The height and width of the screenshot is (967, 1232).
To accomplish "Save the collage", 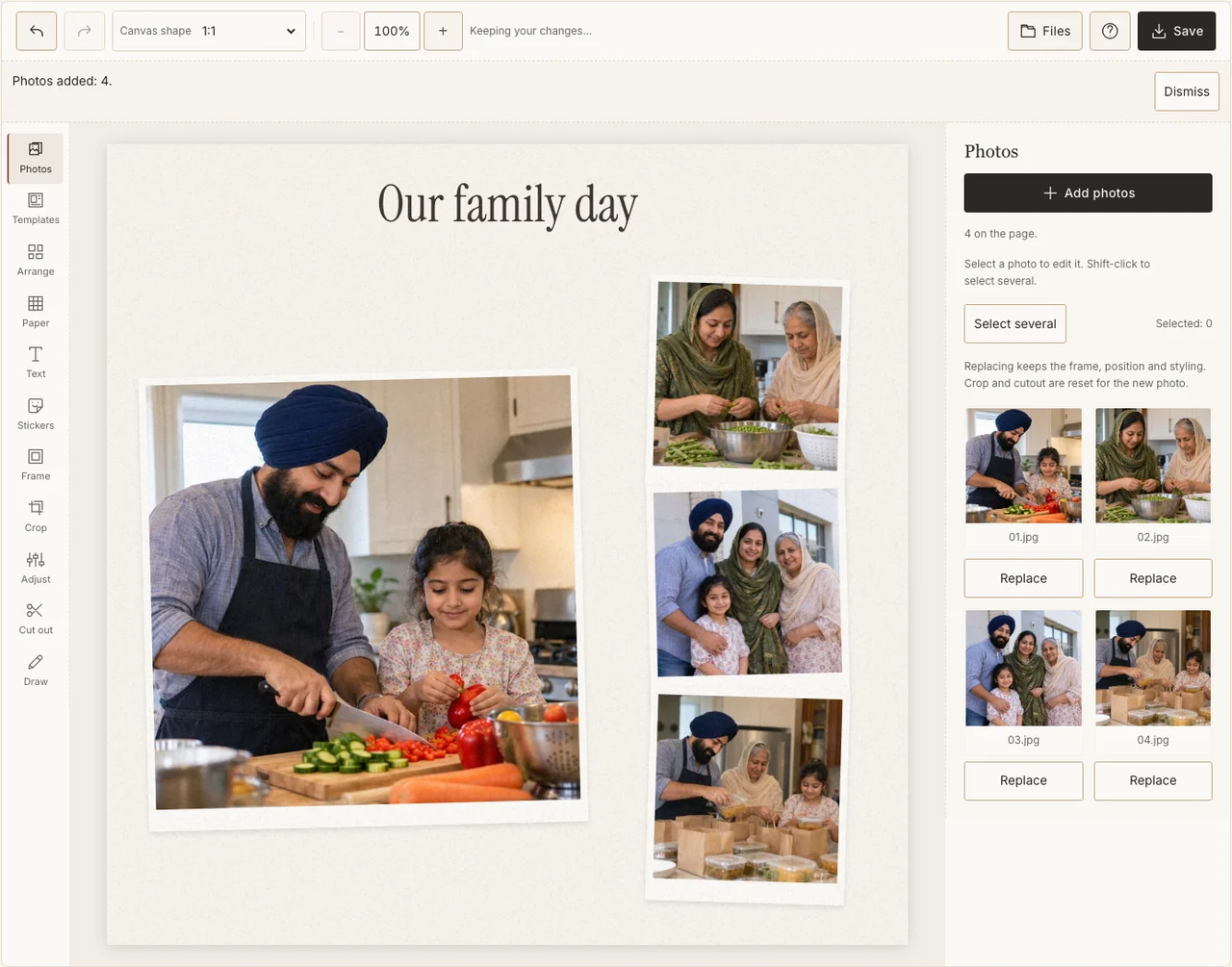I will [x=1177, y=31].
